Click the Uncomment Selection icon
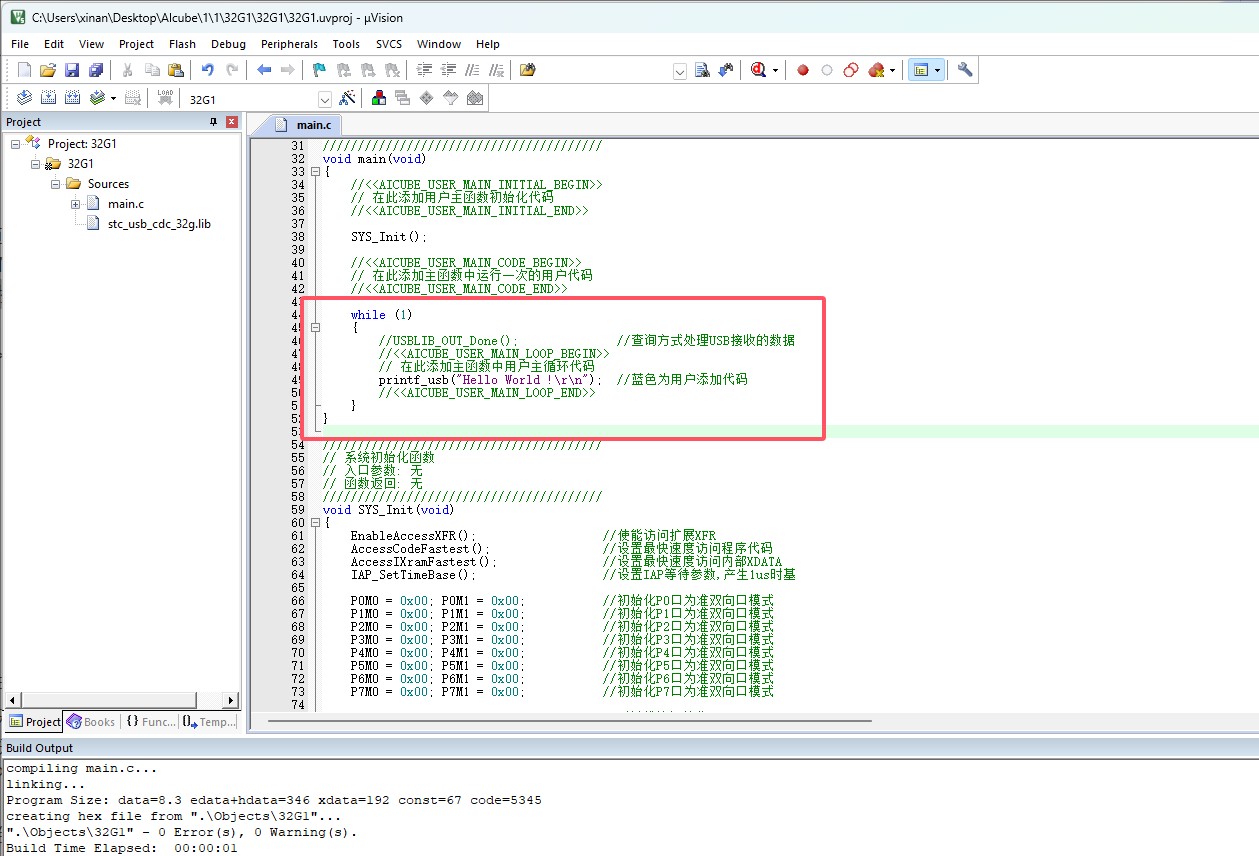1259x856 pixels. (x=496, y=70)
